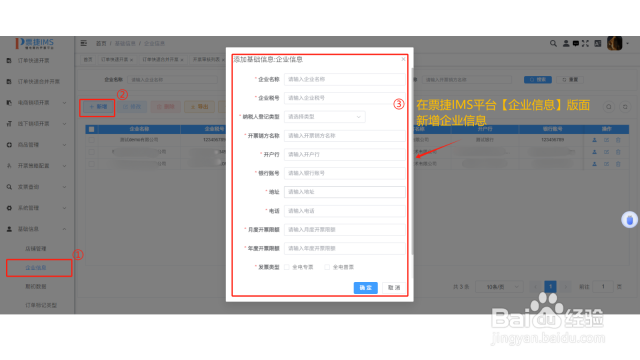Click the 导出 export button
Viewport: 640px width, 360px height.
(199, 107)
